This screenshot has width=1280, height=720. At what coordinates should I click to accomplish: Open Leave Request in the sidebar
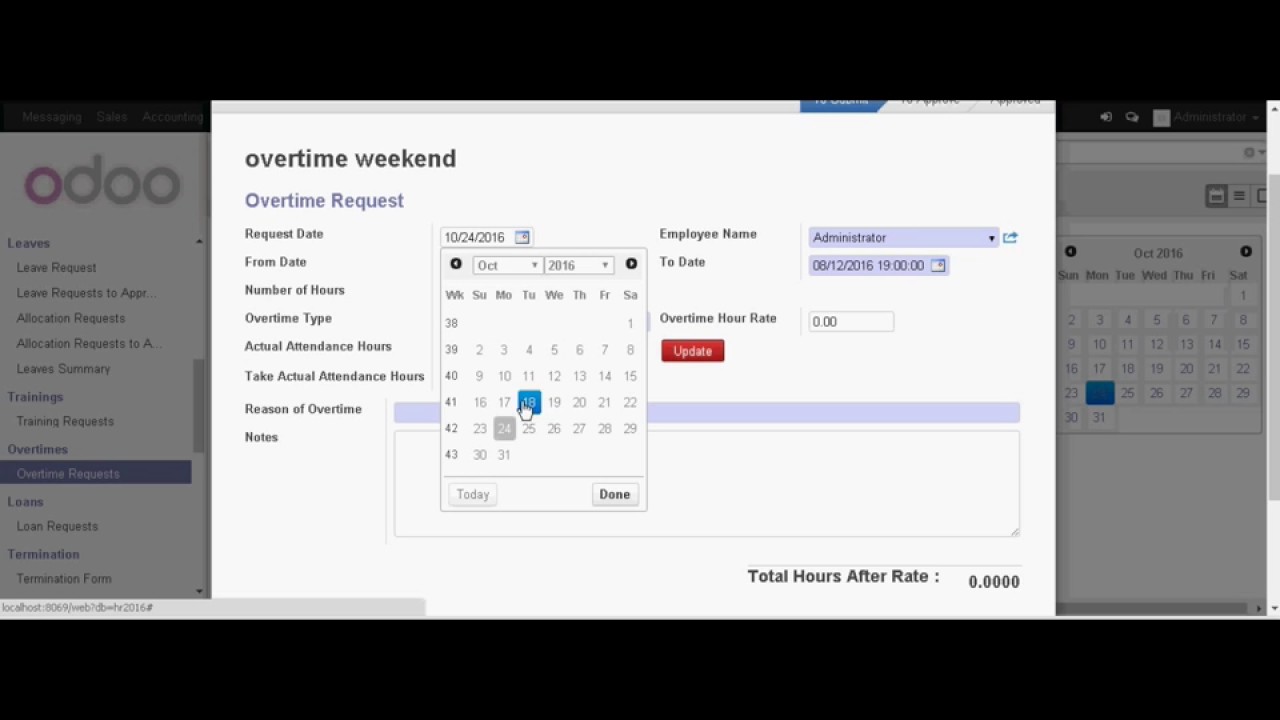click(56, 268)
